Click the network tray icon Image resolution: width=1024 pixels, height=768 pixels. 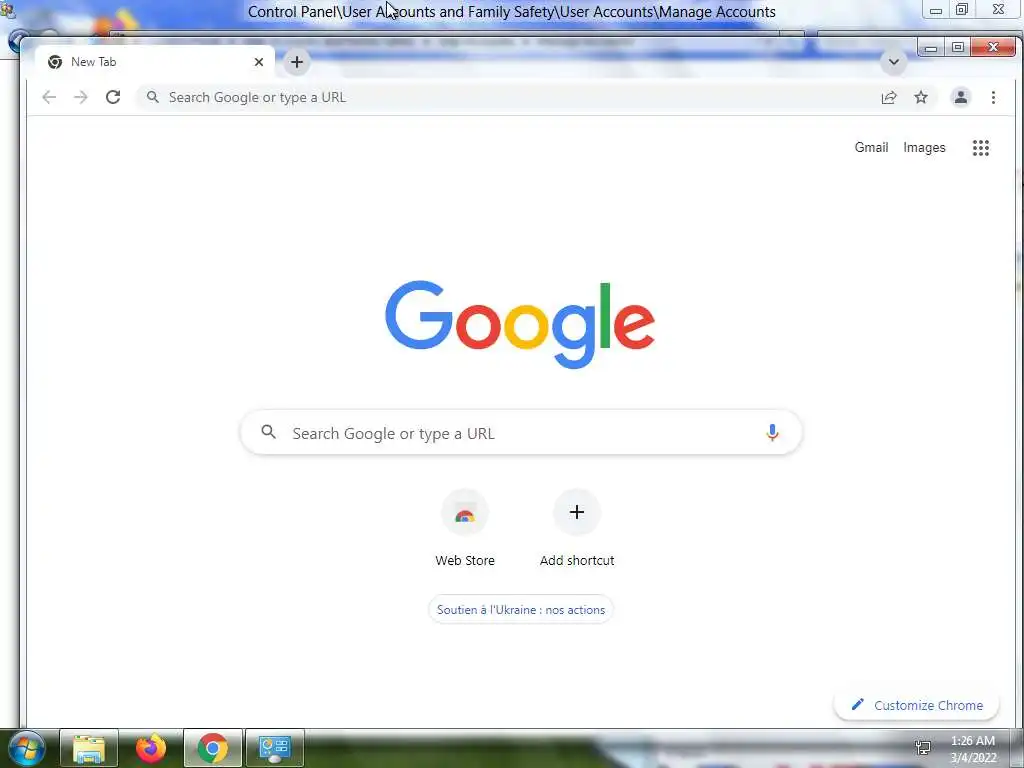(923, 748)
